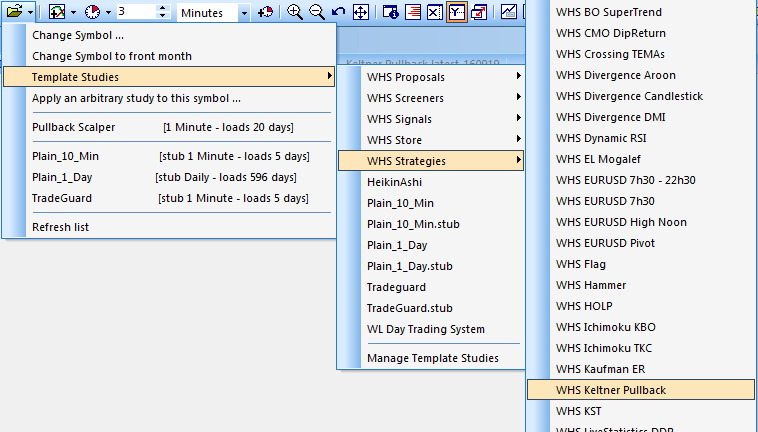Click the highlighted Y-fork toolbar icon

click(457, 12)
